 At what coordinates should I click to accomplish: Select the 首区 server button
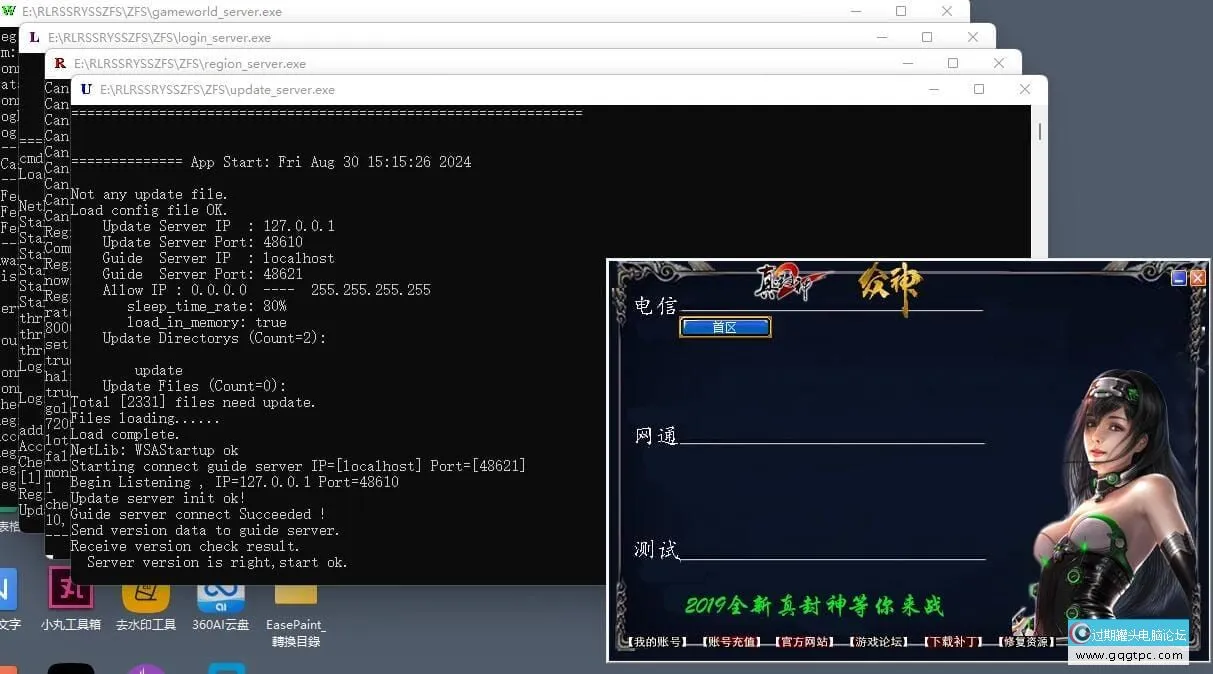pos(725,327)
